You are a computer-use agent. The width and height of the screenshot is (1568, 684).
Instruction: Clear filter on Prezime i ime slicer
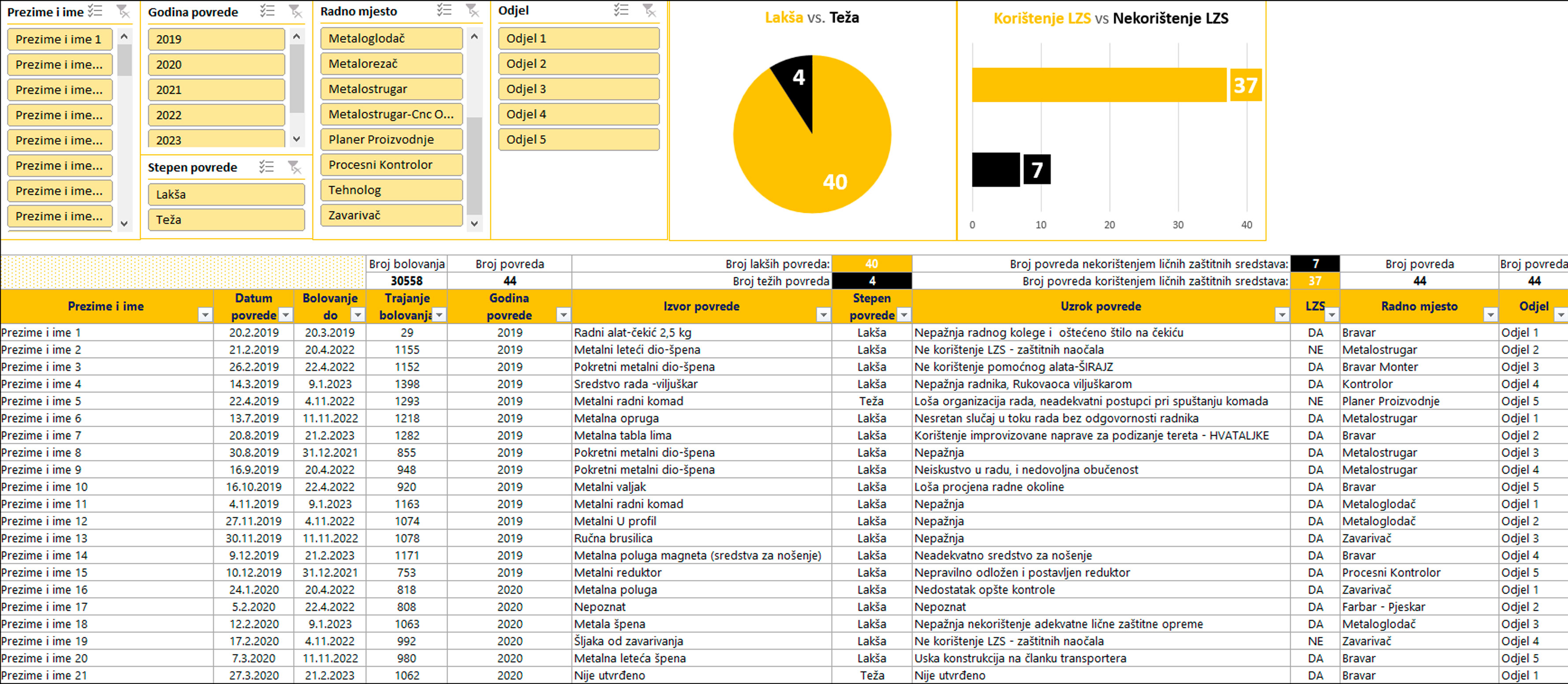[x=123, y=11]
